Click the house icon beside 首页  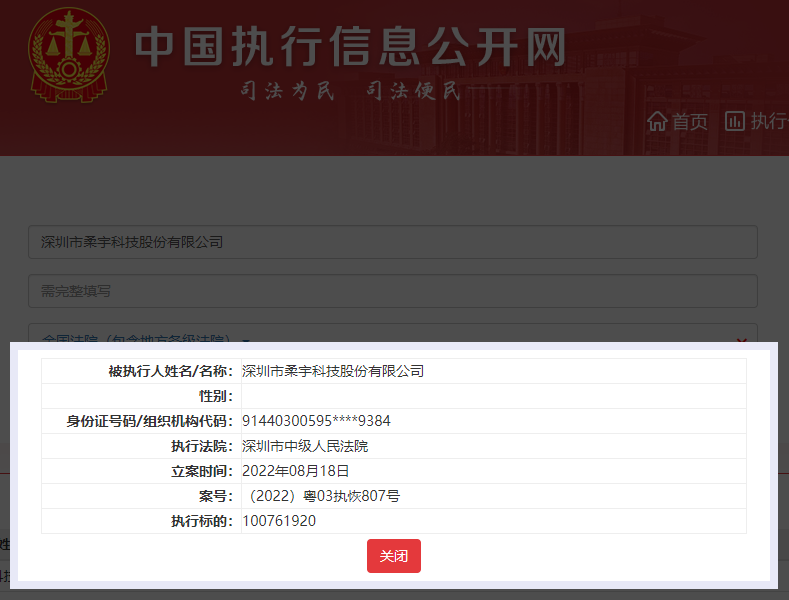click(x=657, y=121)
